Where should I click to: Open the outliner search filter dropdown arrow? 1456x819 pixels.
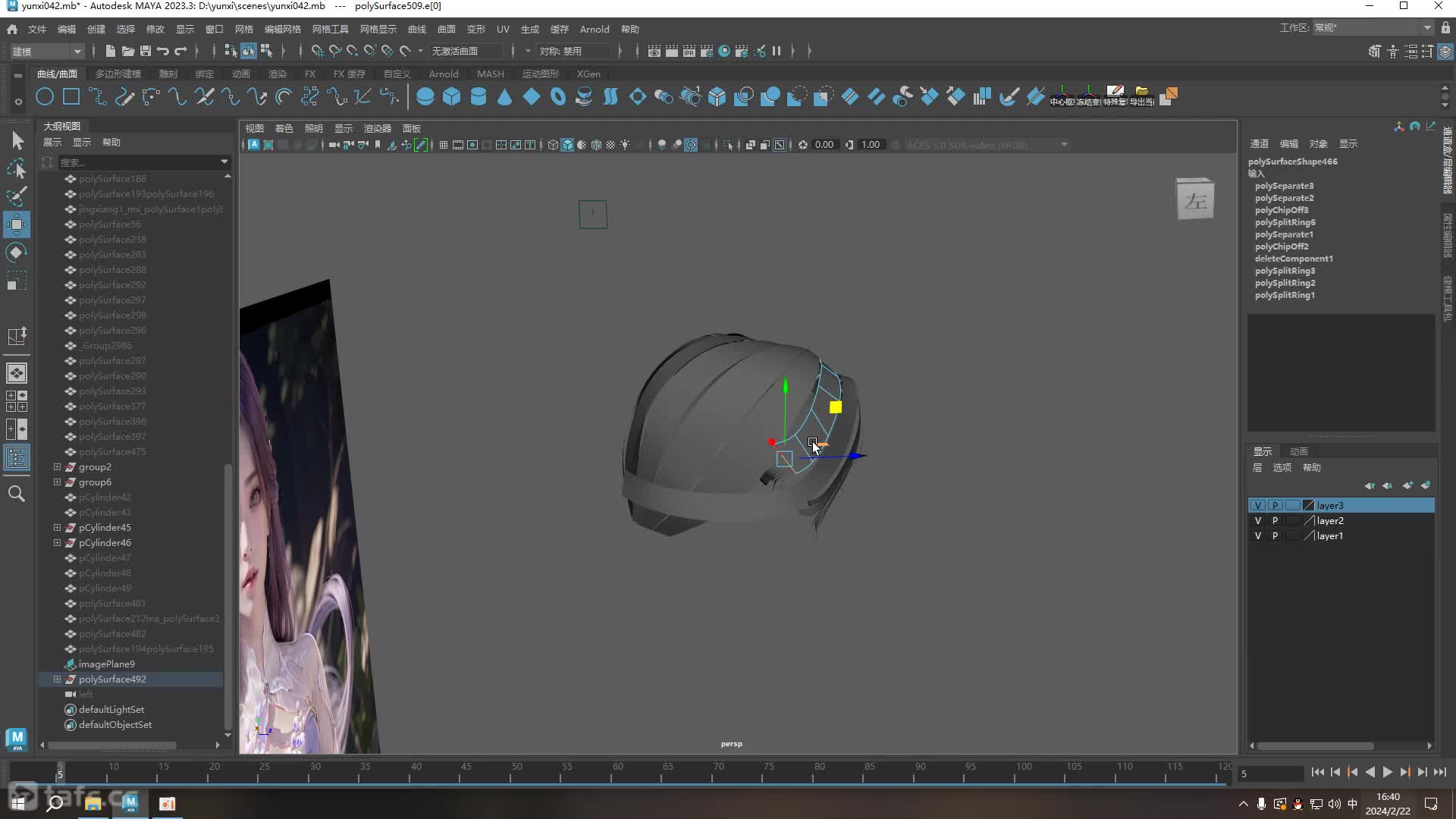(x=224, y=162)
